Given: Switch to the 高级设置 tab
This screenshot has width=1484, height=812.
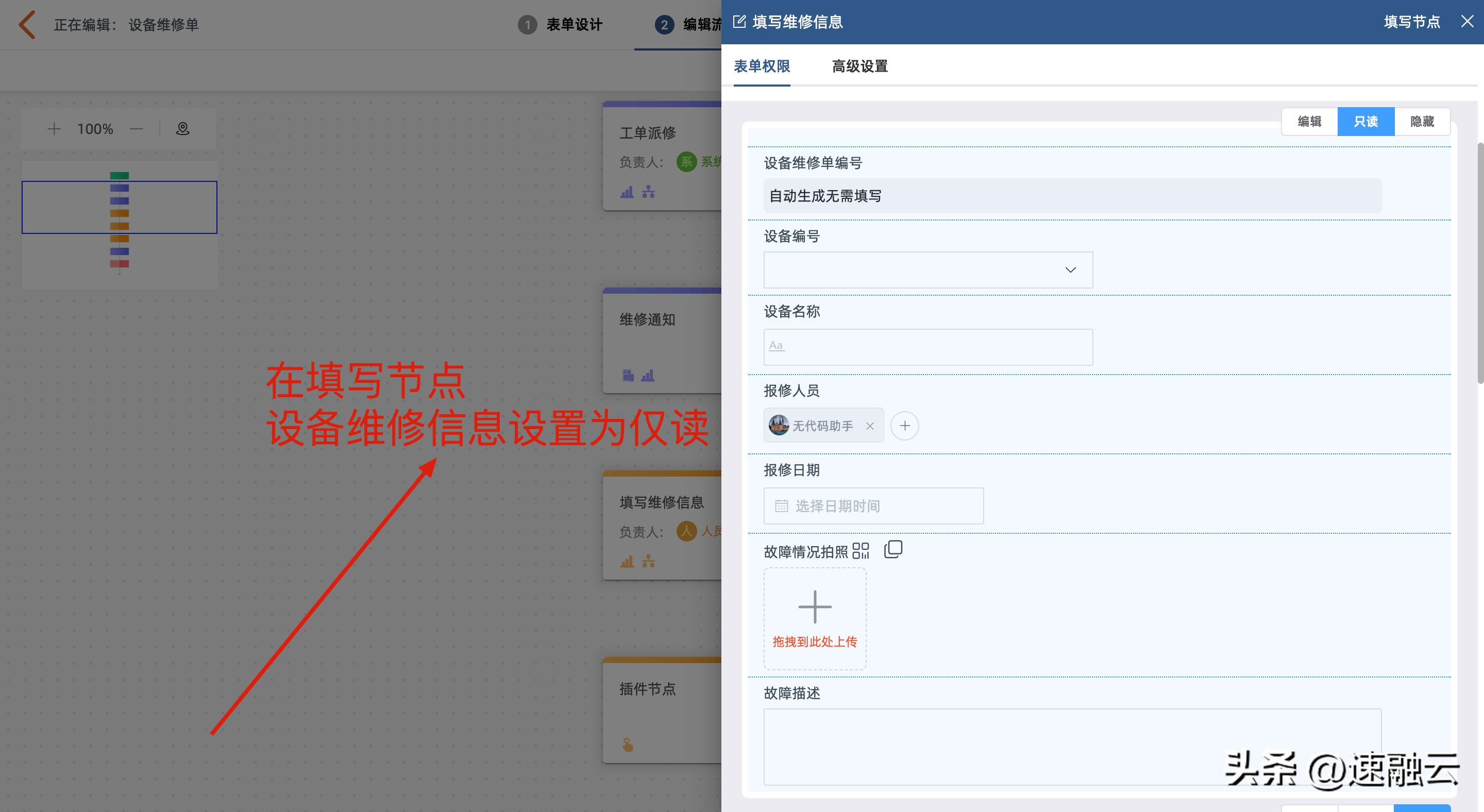Looking at the screenshot, I should (859, 66).
